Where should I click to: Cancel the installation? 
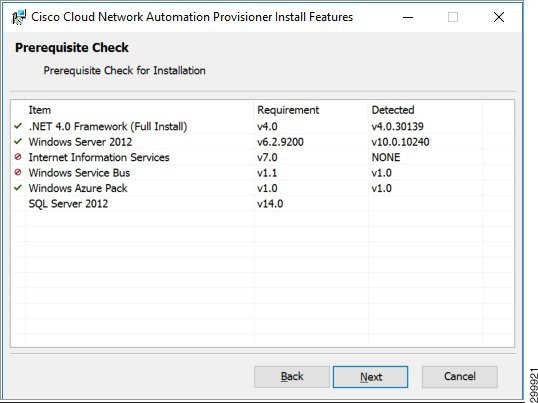coord(459,377)
